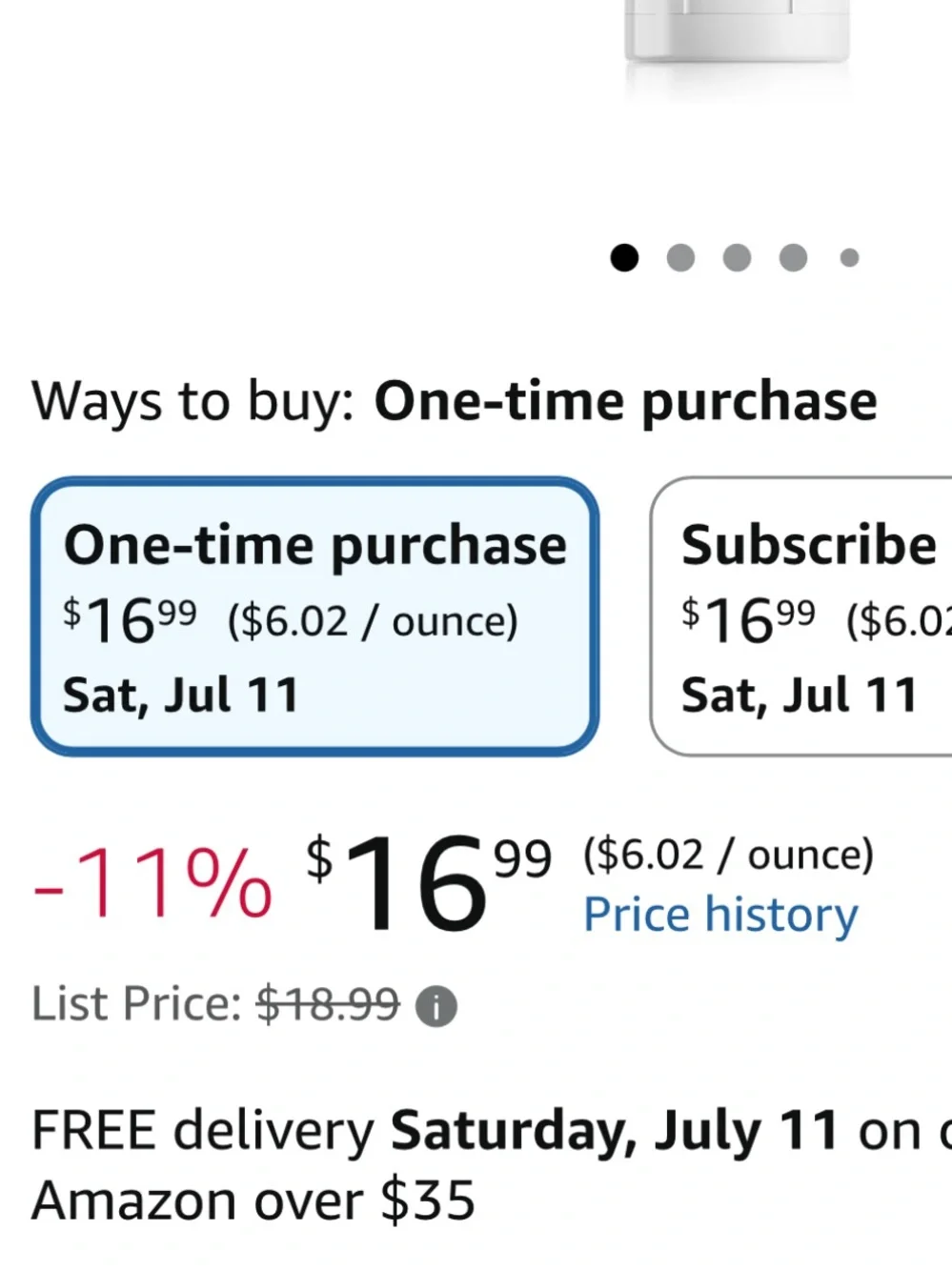Select the One-time purchase option
Viewport: 952px width, 1270px height.
pos(315,616)
